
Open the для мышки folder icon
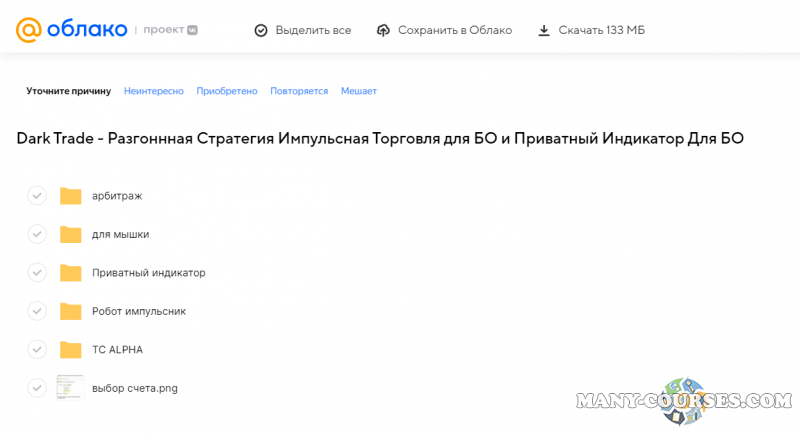[70, 234]
